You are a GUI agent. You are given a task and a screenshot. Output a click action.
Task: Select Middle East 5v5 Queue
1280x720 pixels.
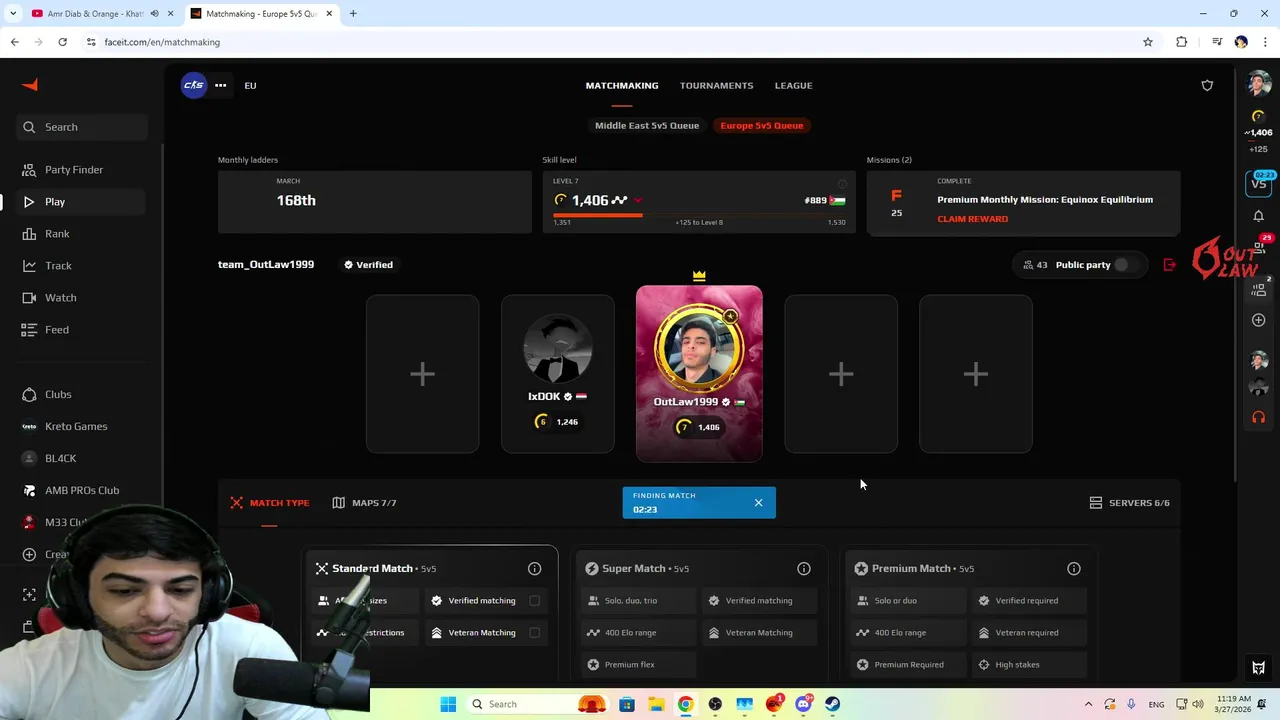[x=647, y=126]
